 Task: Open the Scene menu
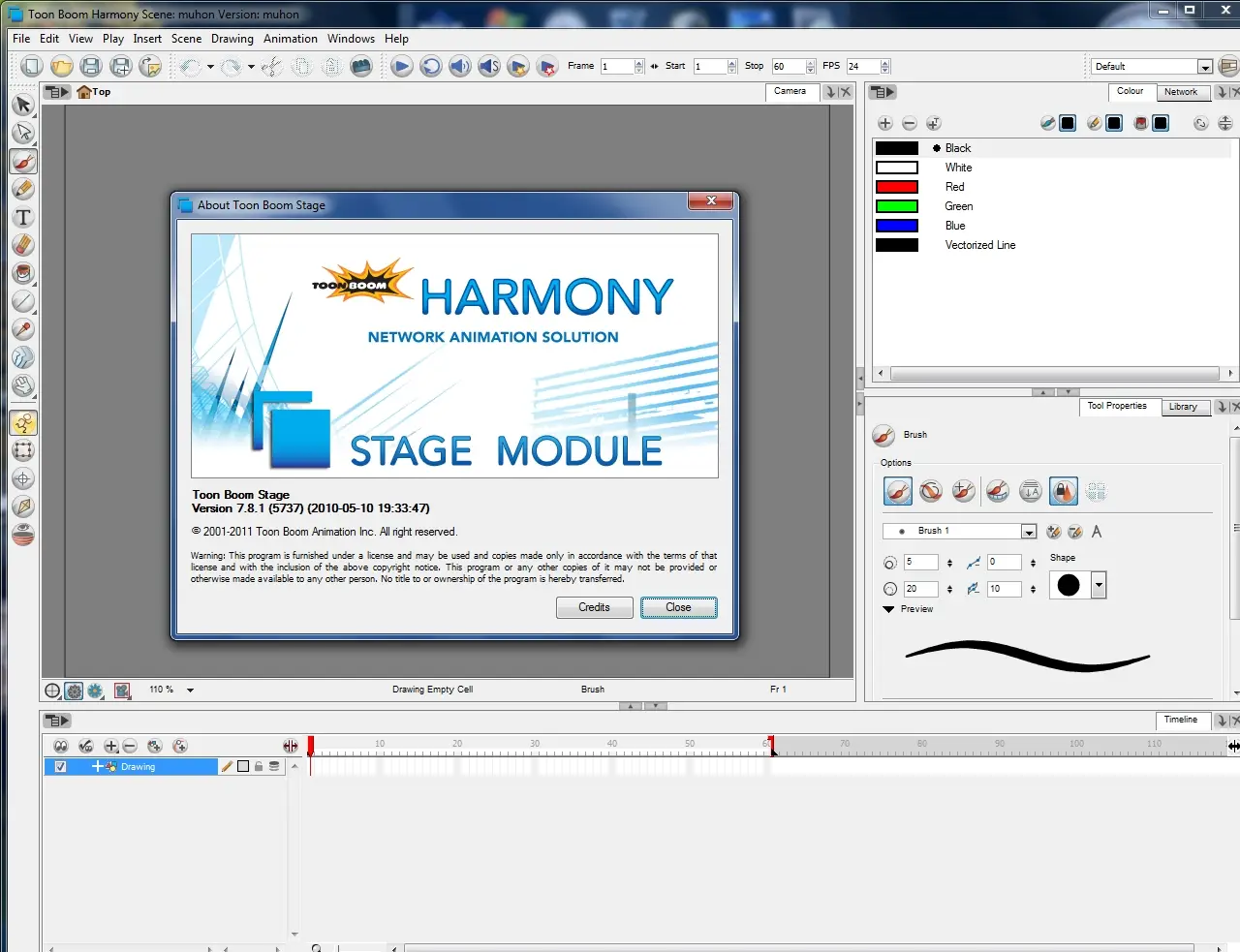[187, 39]
